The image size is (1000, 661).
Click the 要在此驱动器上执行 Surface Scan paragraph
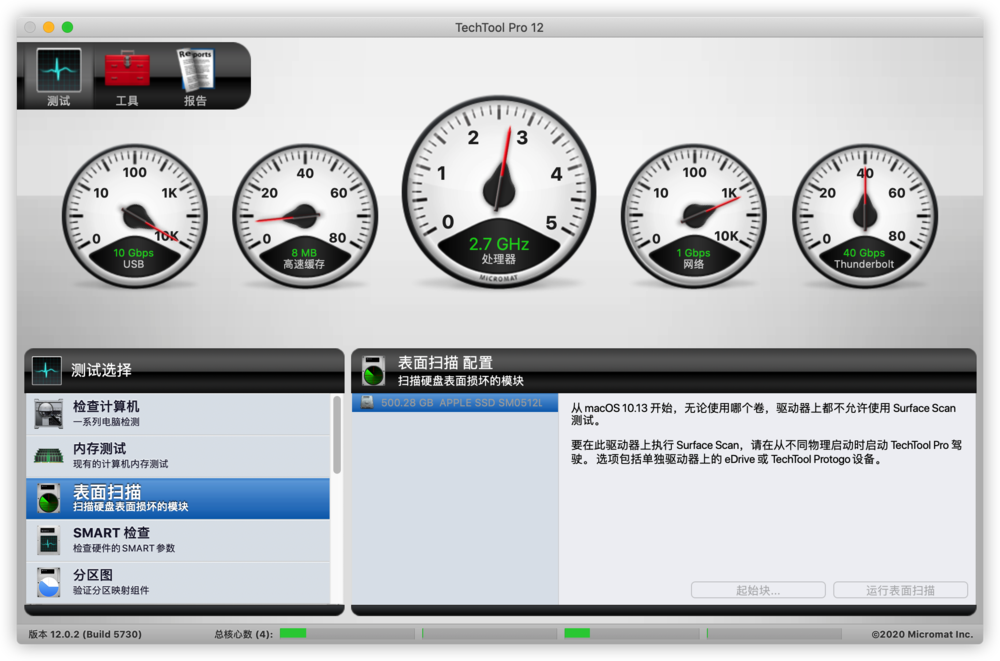(767, 452)
